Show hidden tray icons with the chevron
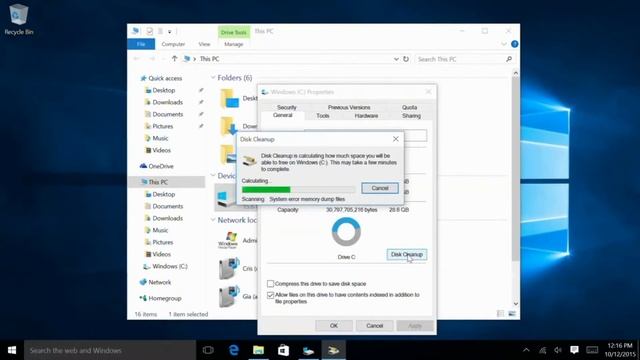This screenshot has width=640, height=360. (527, 350)
